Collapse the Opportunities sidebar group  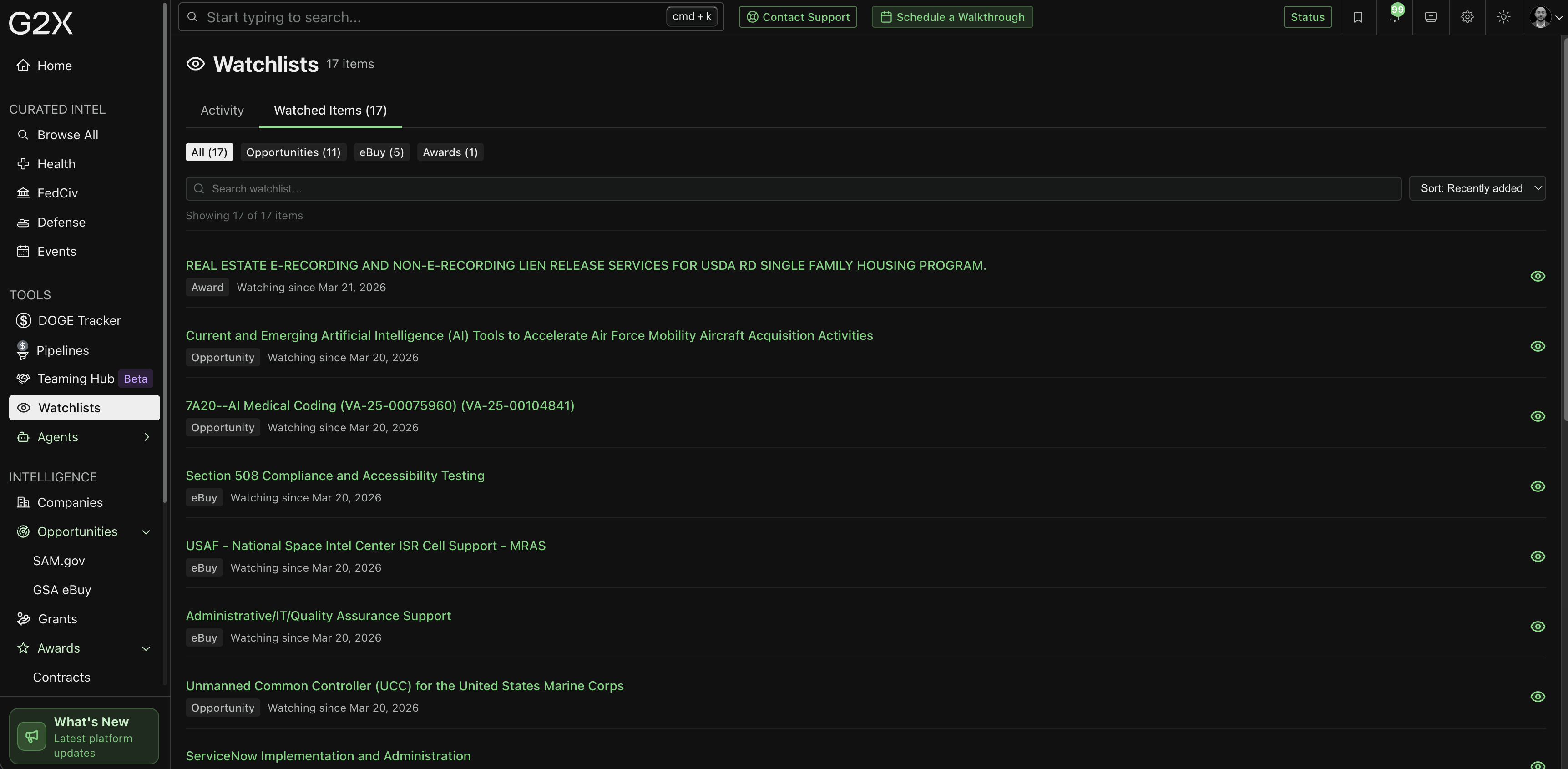coord(146,532)
